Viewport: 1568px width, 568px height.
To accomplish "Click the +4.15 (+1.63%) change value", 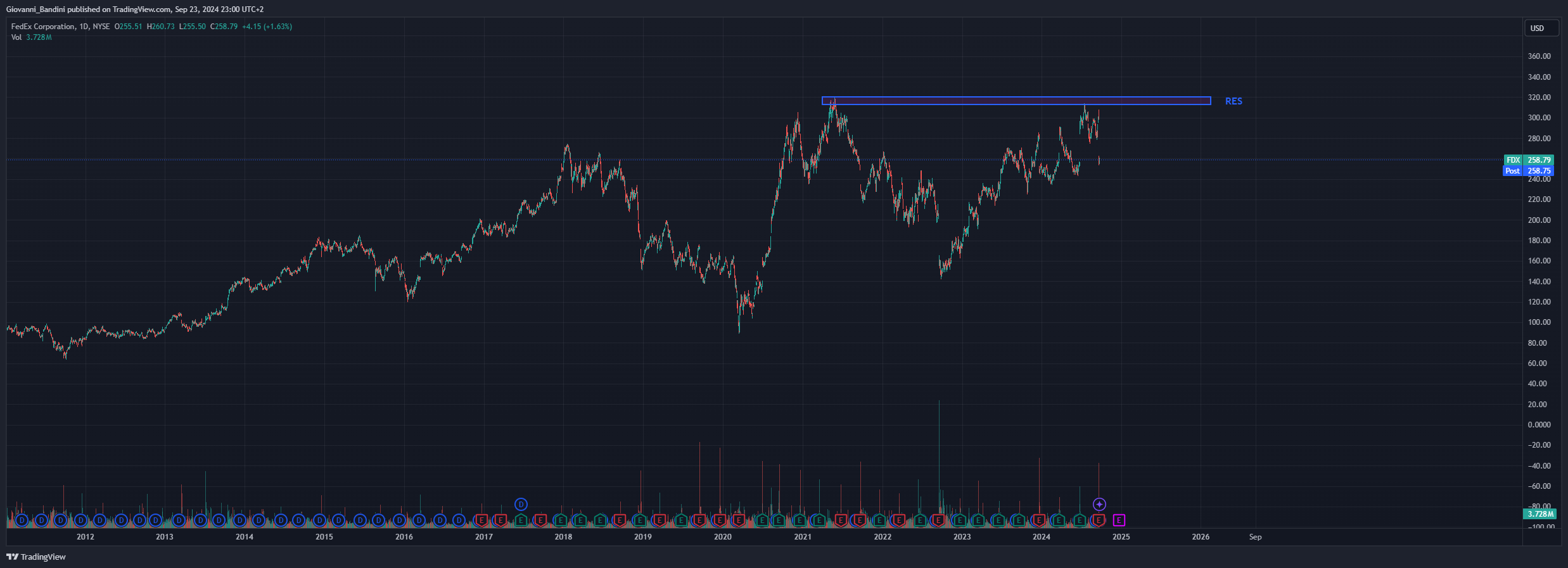I will 267,27.
